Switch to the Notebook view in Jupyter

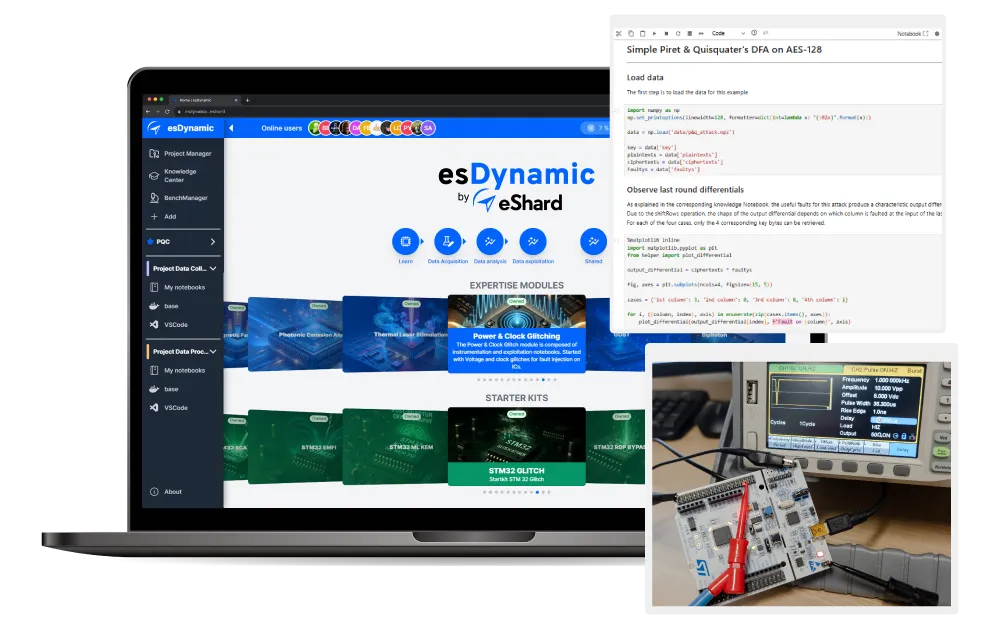coord(911,33)
